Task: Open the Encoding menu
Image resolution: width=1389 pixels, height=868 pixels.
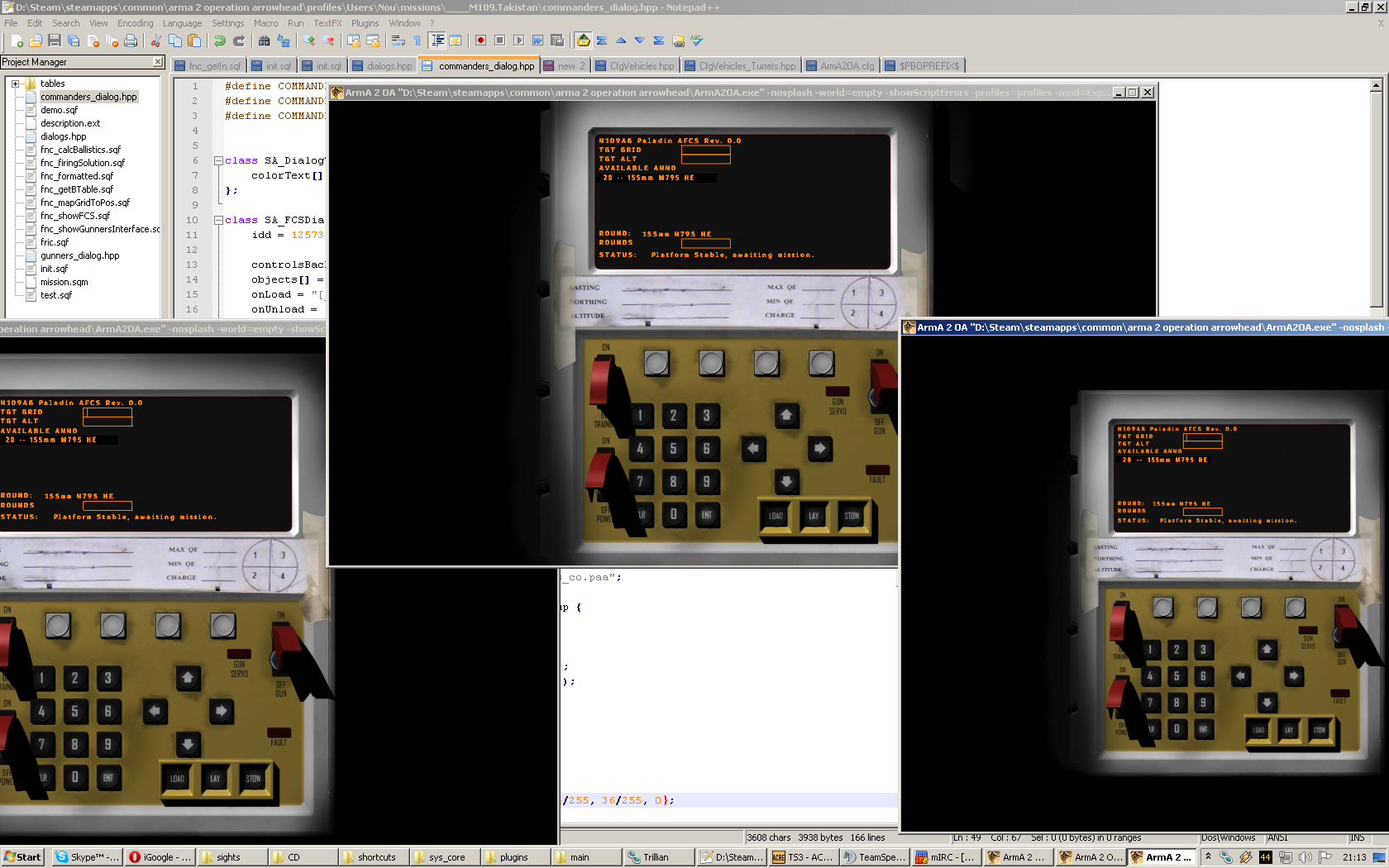Action: [x=135, y=23]
